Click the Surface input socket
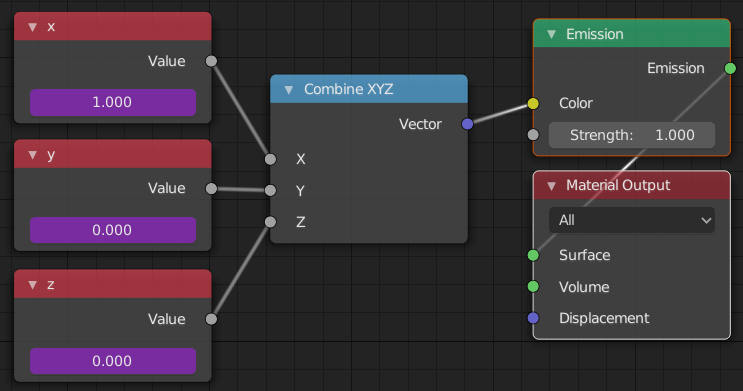Viewport: 743px width, 391px height. pyautogui.click(x=533, y=255)
